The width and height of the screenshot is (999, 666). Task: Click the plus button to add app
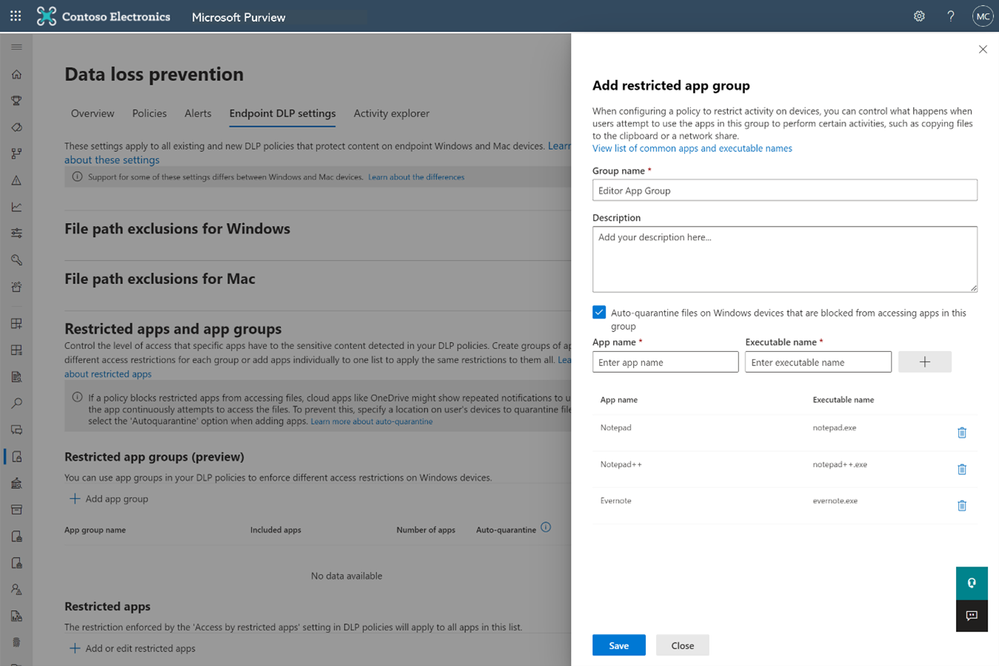[x=924, y=362]
